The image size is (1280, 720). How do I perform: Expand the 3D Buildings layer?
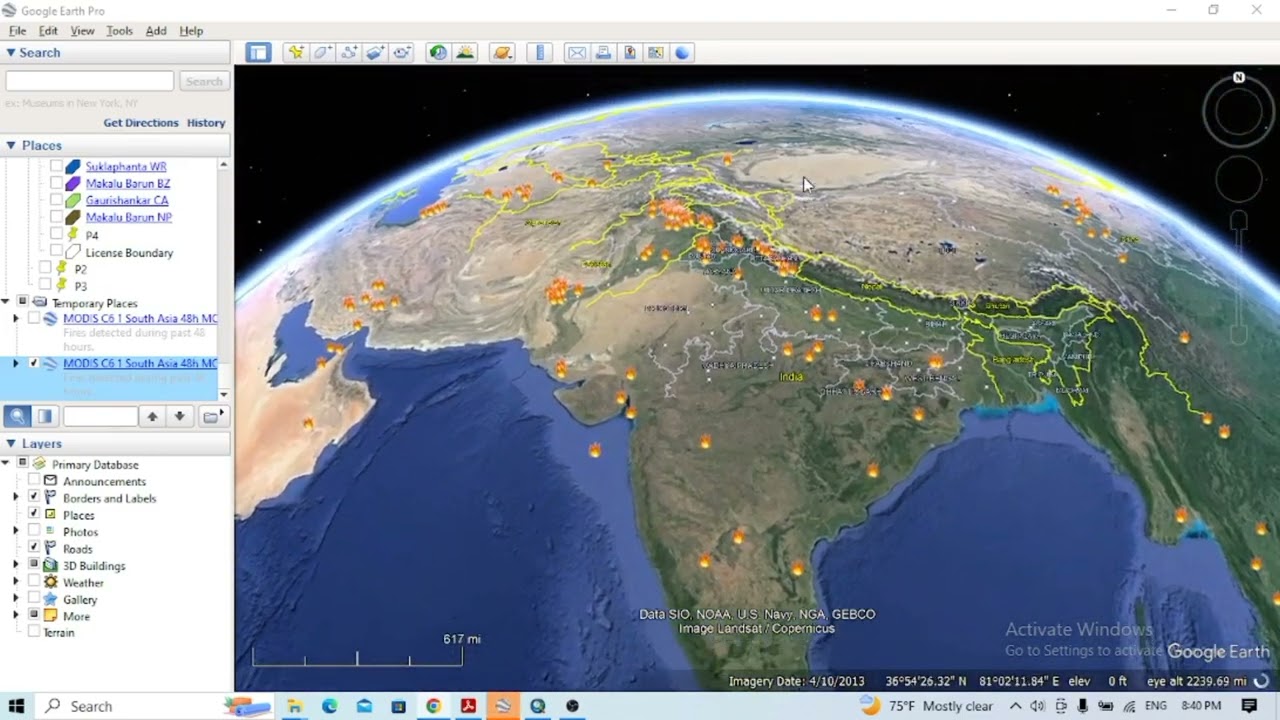click(16, 565)
